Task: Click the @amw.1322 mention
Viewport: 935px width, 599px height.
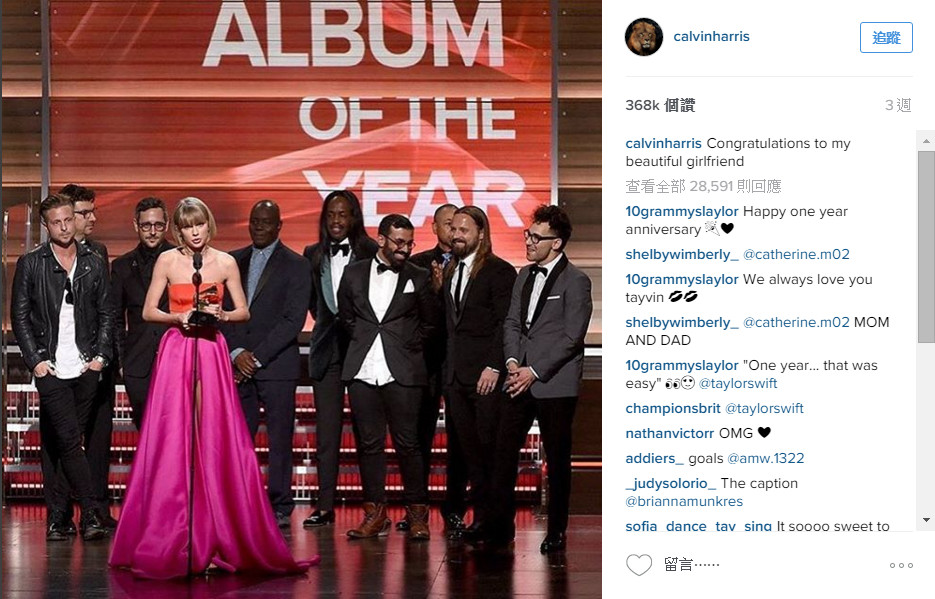Action: tap(766, 458)
